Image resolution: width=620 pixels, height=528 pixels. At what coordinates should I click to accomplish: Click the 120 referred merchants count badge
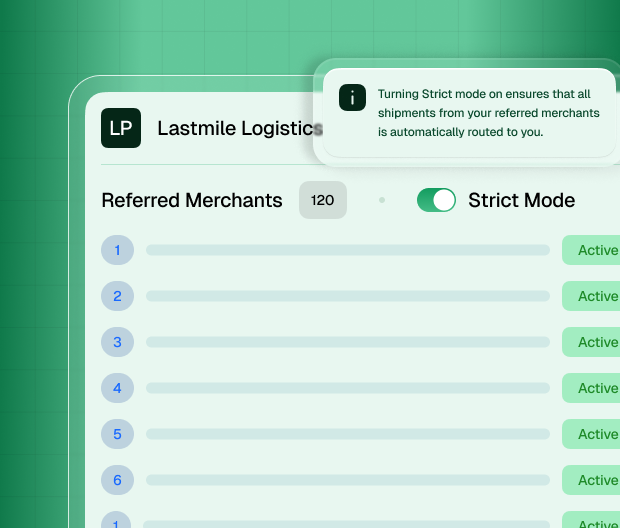pos(322,200)
